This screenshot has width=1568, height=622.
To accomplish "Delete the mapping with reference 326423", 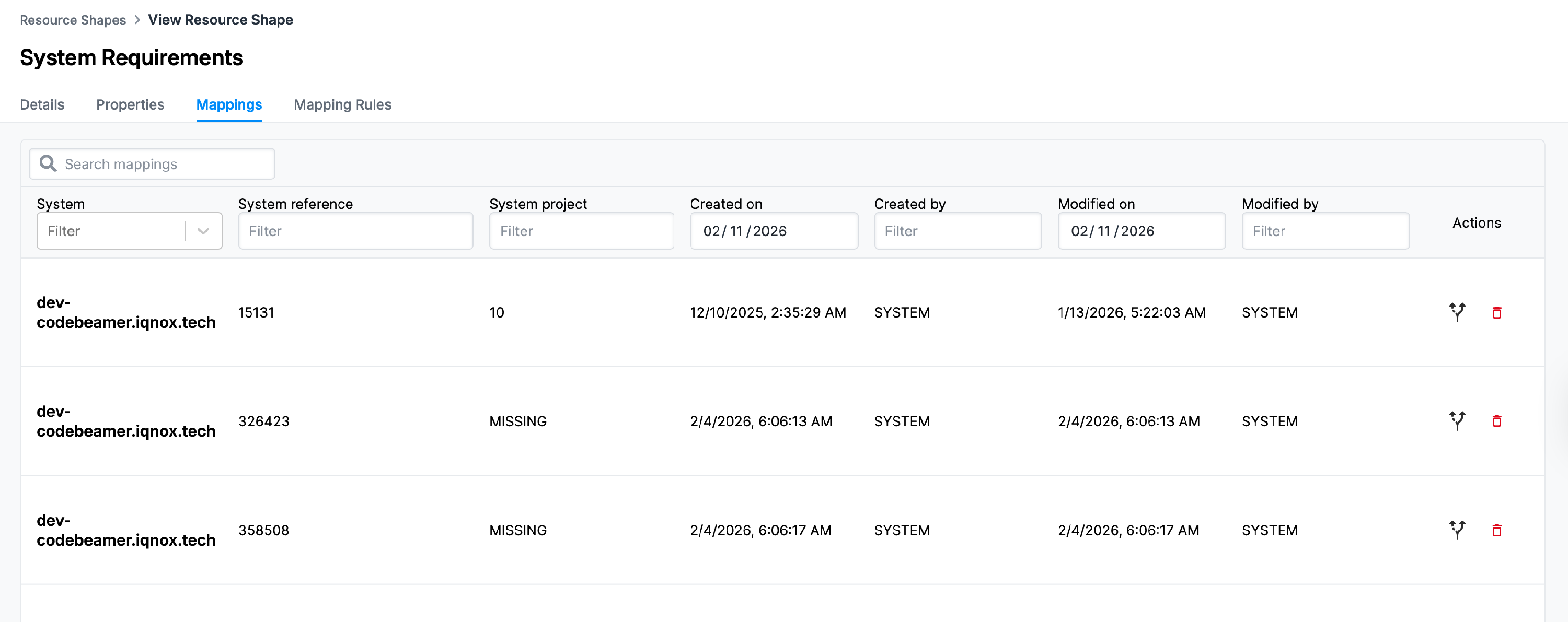I will coord(1496,421).
